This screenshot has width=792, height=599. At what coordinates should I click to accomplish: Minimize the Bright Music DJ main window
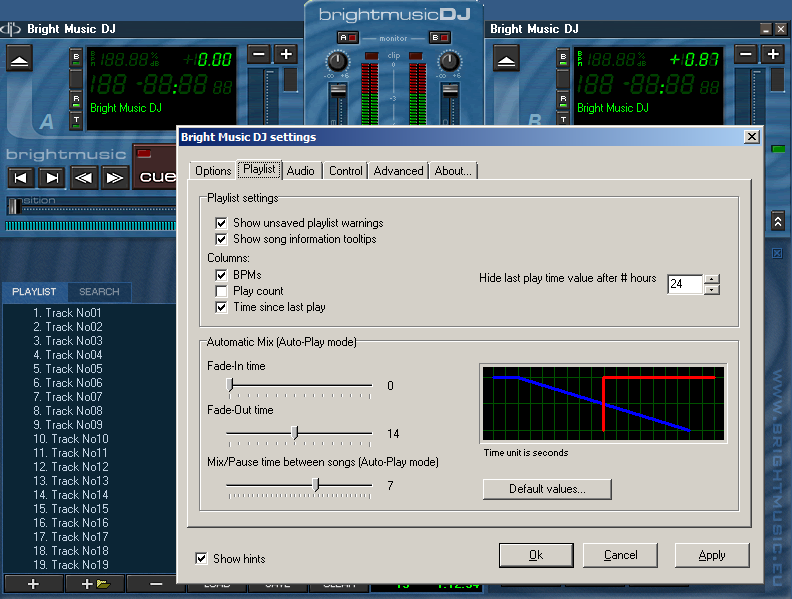766,29
